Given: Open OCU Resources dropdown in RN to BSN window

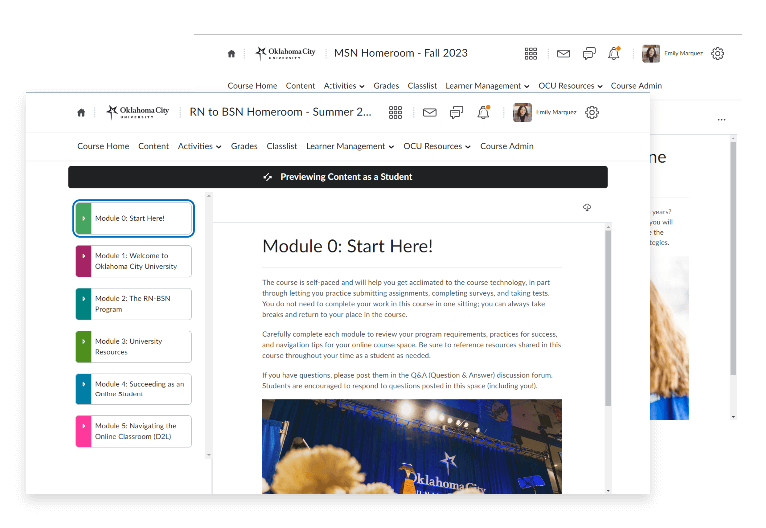Looking at the screenshot, I should 437,147.
